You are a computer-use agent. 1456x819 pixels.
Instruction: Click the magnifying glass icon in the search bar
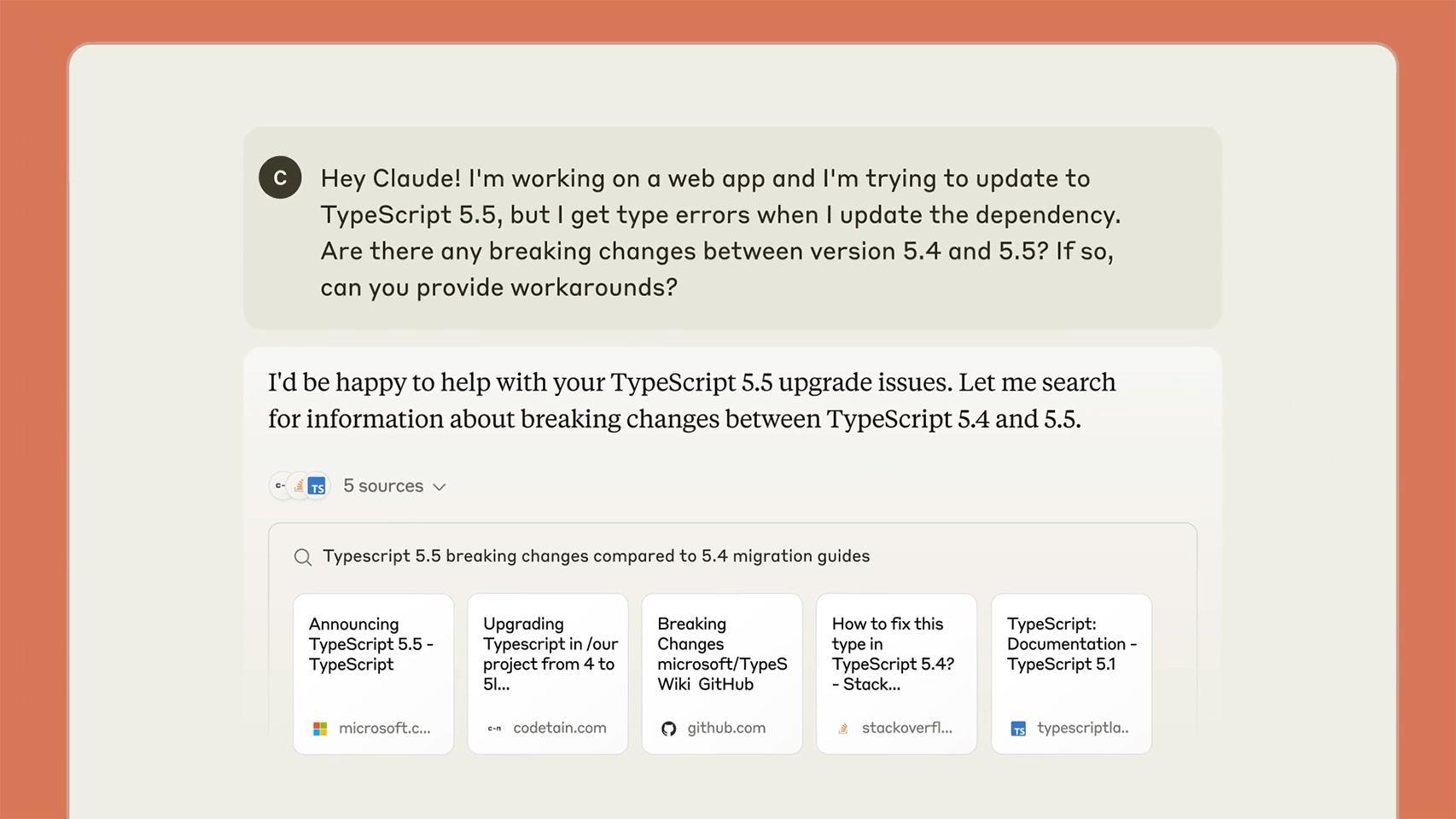point(303,556)
